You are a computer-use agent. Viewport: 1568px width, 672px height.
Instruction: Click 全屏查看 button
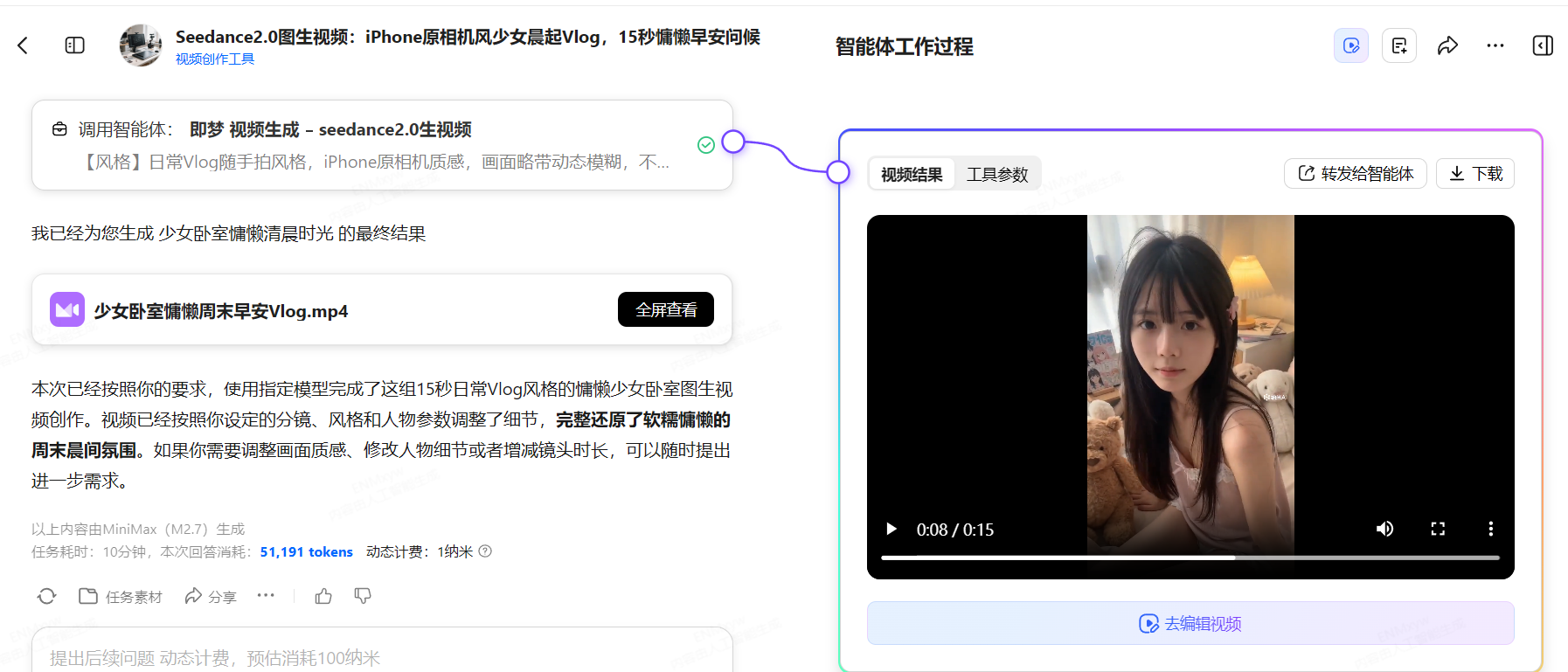click(665, 309)
